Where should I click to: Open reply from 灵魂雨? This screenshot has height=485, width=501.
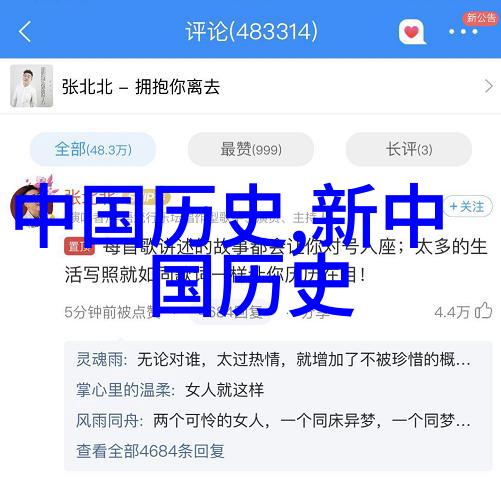tap(273, 359)
